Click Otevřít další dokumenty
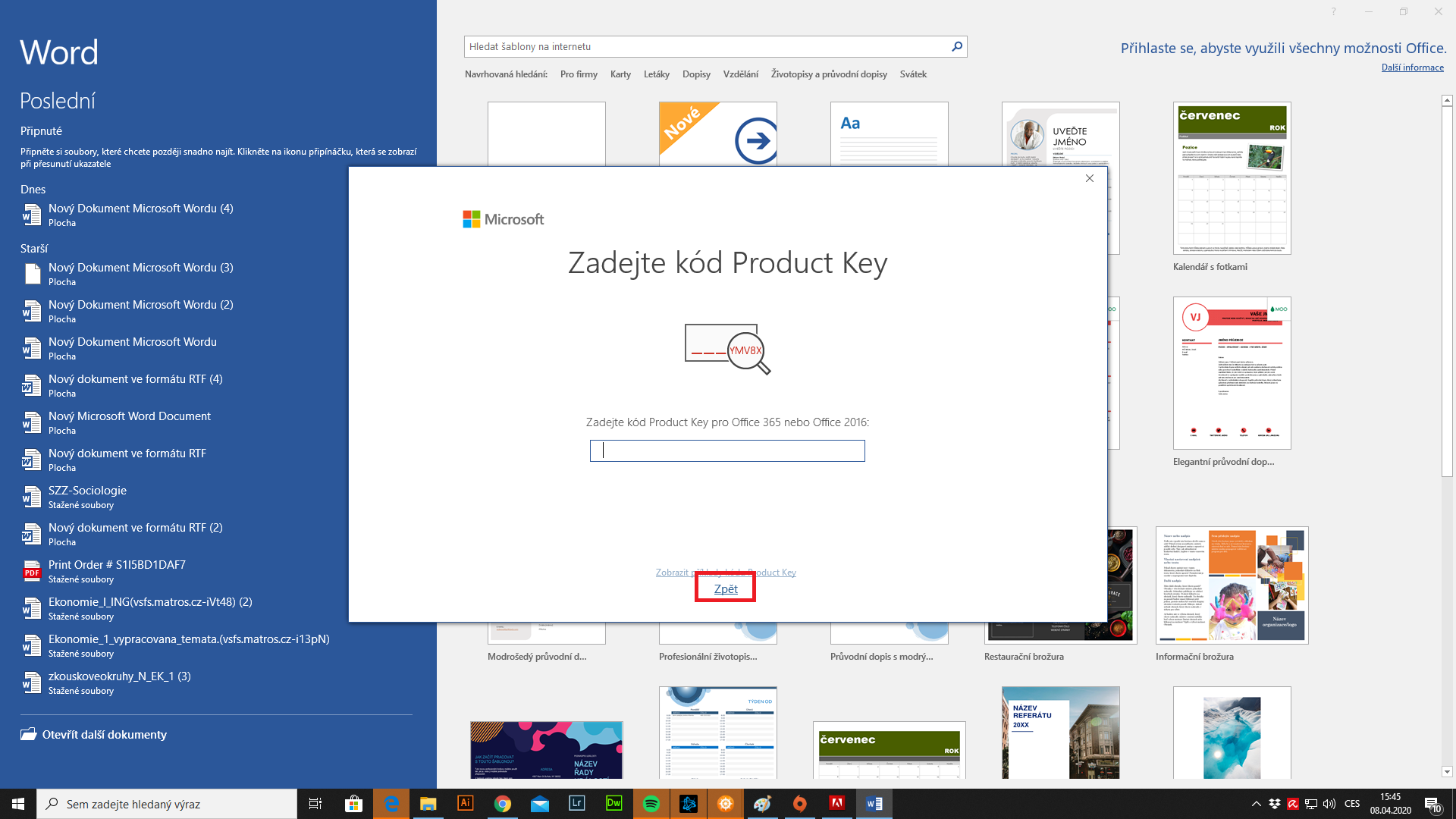The height and width of the screenshot is (819, 1456). pyautogui.click(x=105, y=734)
